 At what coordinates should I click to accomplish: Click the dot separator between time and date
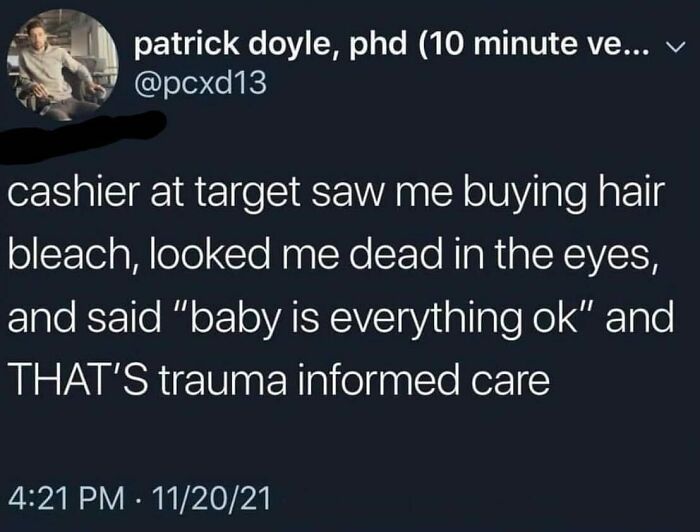click(x=138, y=499)
